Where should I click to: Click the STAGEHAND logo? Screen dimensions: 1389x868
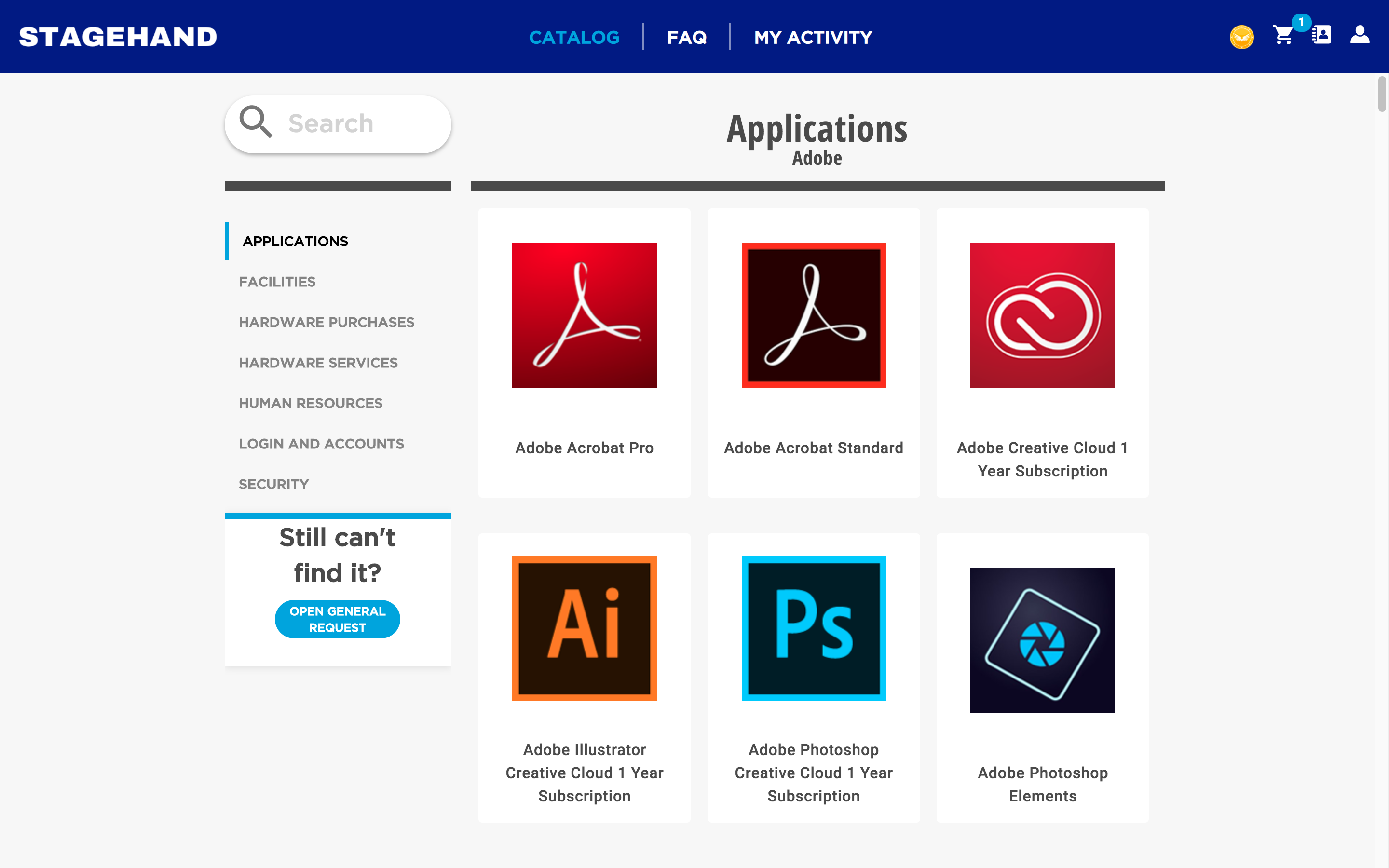(x=118, y=37)
